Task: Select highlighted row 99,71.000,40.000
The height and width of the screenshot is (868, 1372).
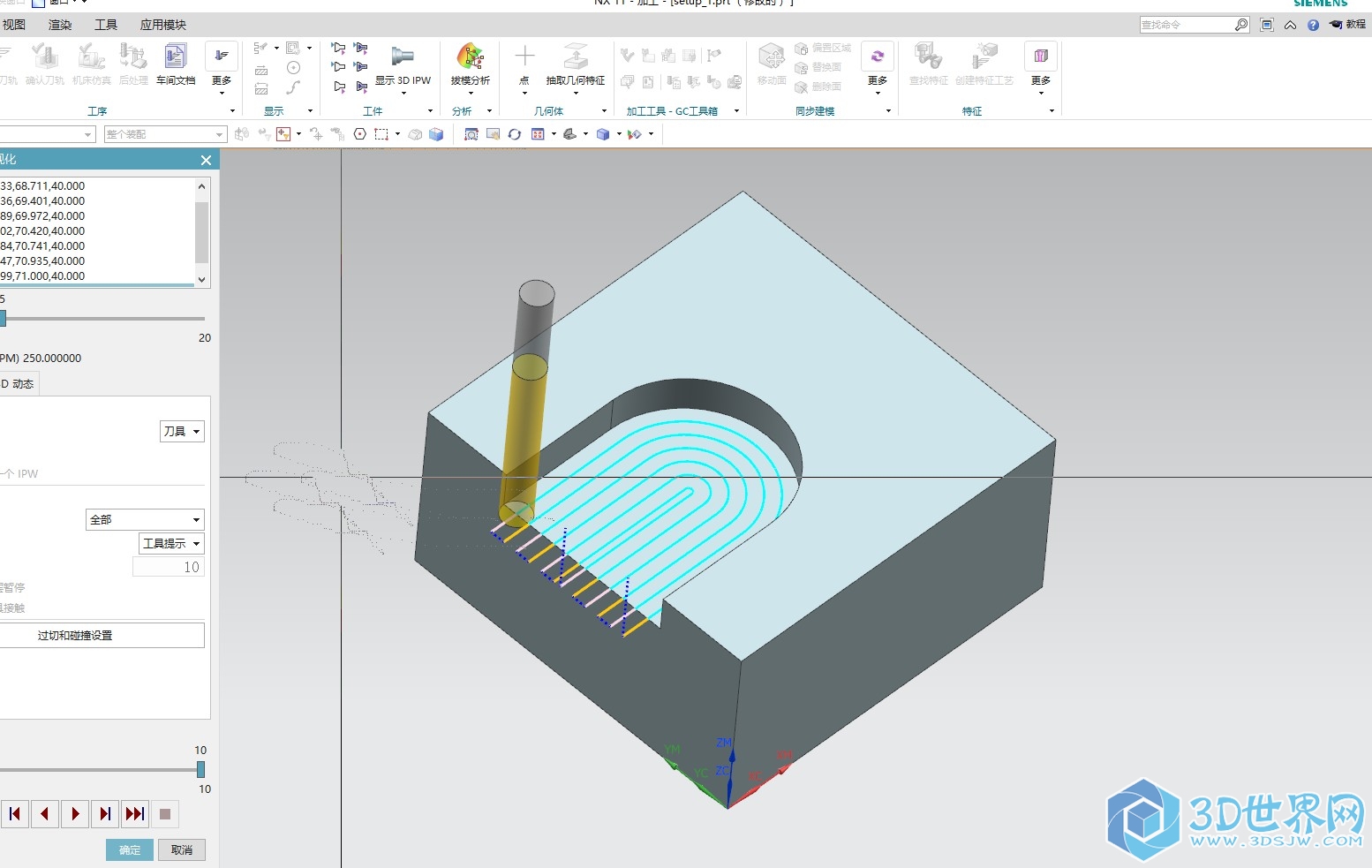Action: coord(96,276)
